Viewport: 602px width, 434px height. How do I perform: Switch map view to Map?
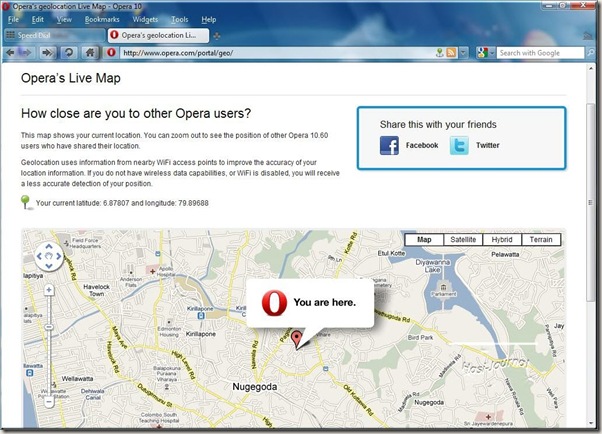pyautogui.click(x=424, y=240)
